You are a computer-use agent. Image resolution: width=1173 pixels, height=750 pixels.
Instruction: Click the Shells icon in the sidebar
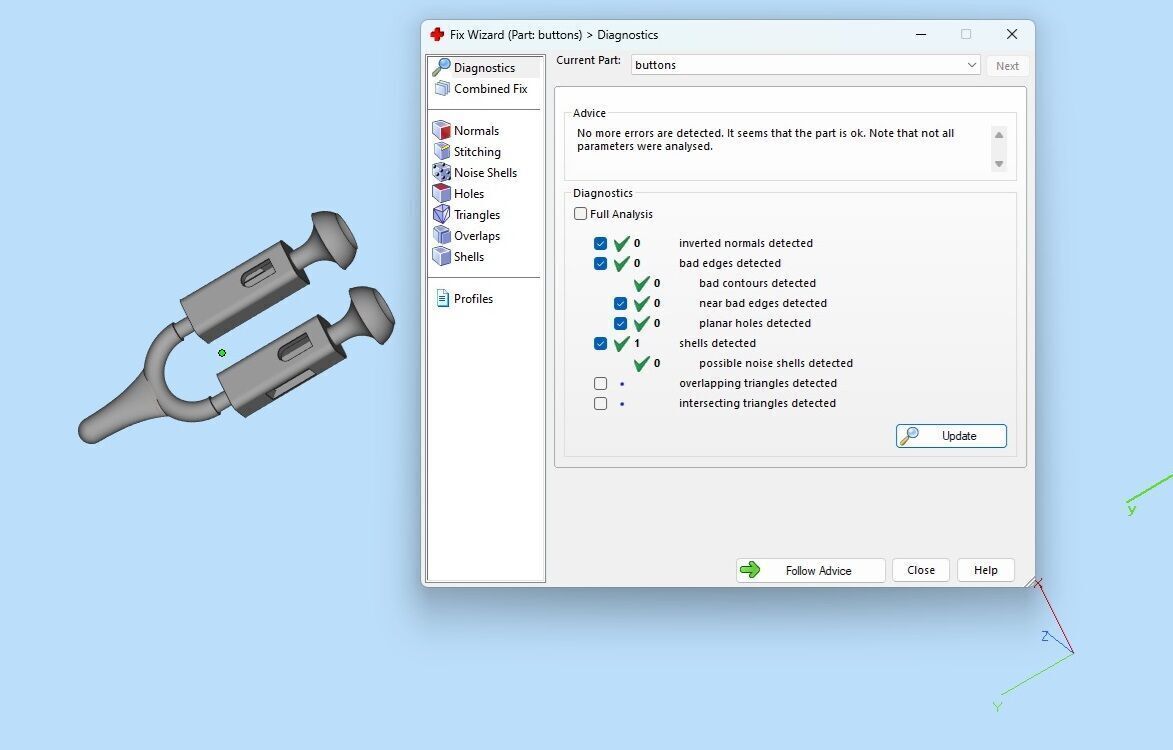[x=441, y=256]
